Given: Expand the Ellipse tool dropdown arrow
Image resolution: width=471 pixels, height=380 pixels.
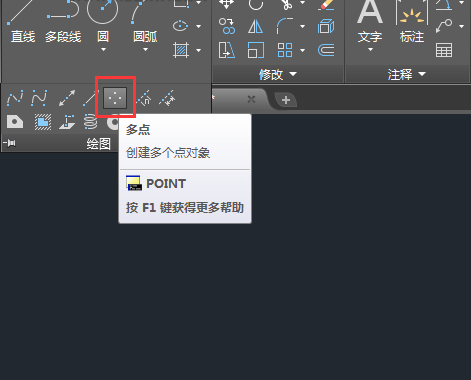Looking at the screenshot, I should pos(199,26).
